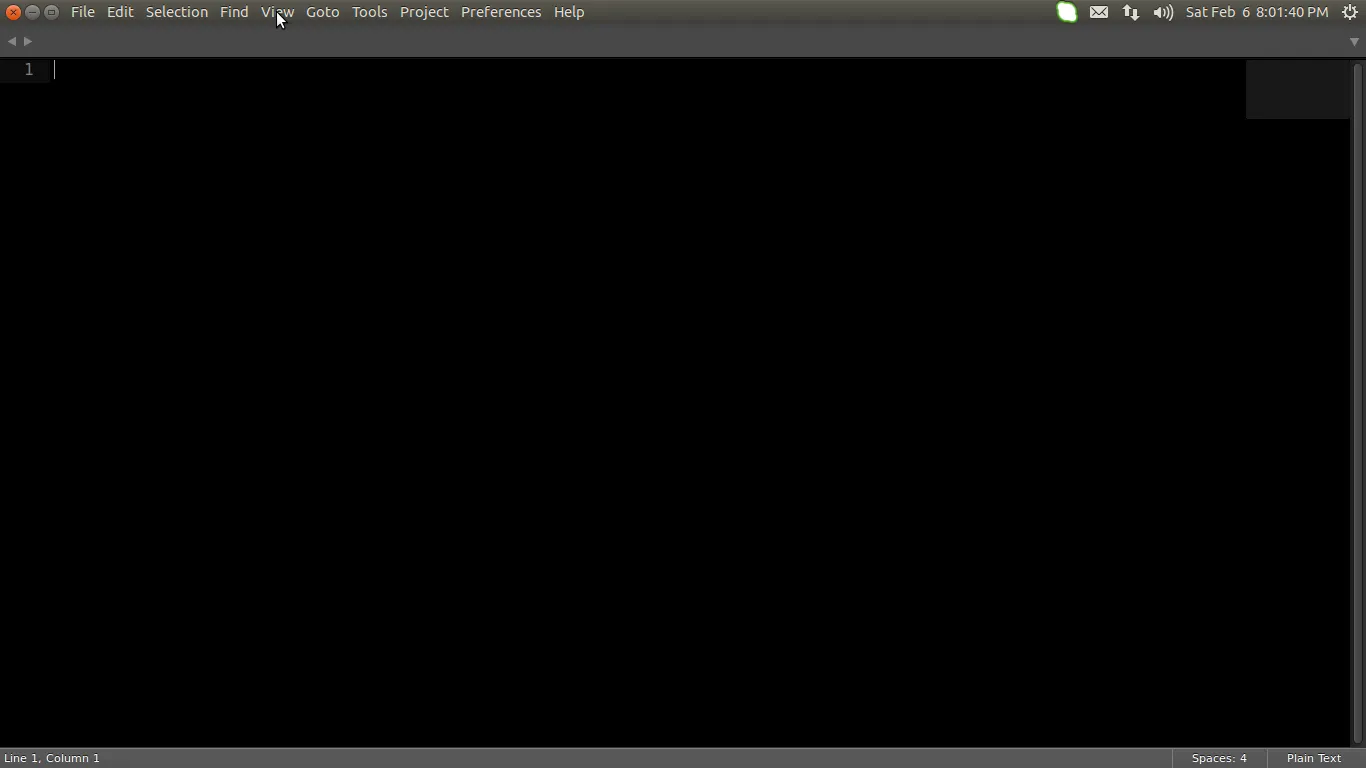Click the minimap viewport in the editor
Viewport: 1366px width, 768px height.
[x=1297, y=89]
